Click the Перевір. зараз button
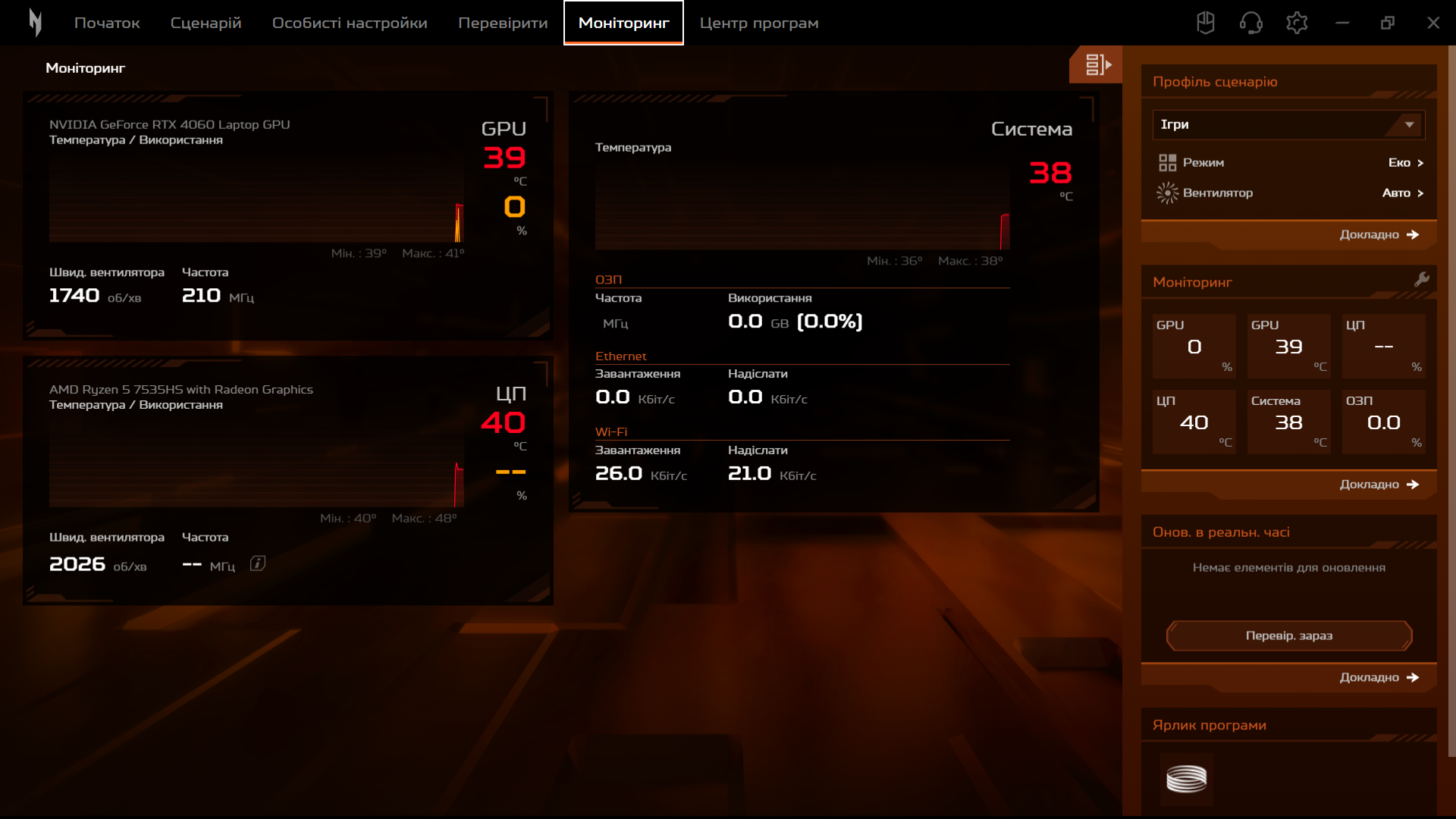Image resolution: width=1456 pixels, height=819 pixels. coord(1289,635)
